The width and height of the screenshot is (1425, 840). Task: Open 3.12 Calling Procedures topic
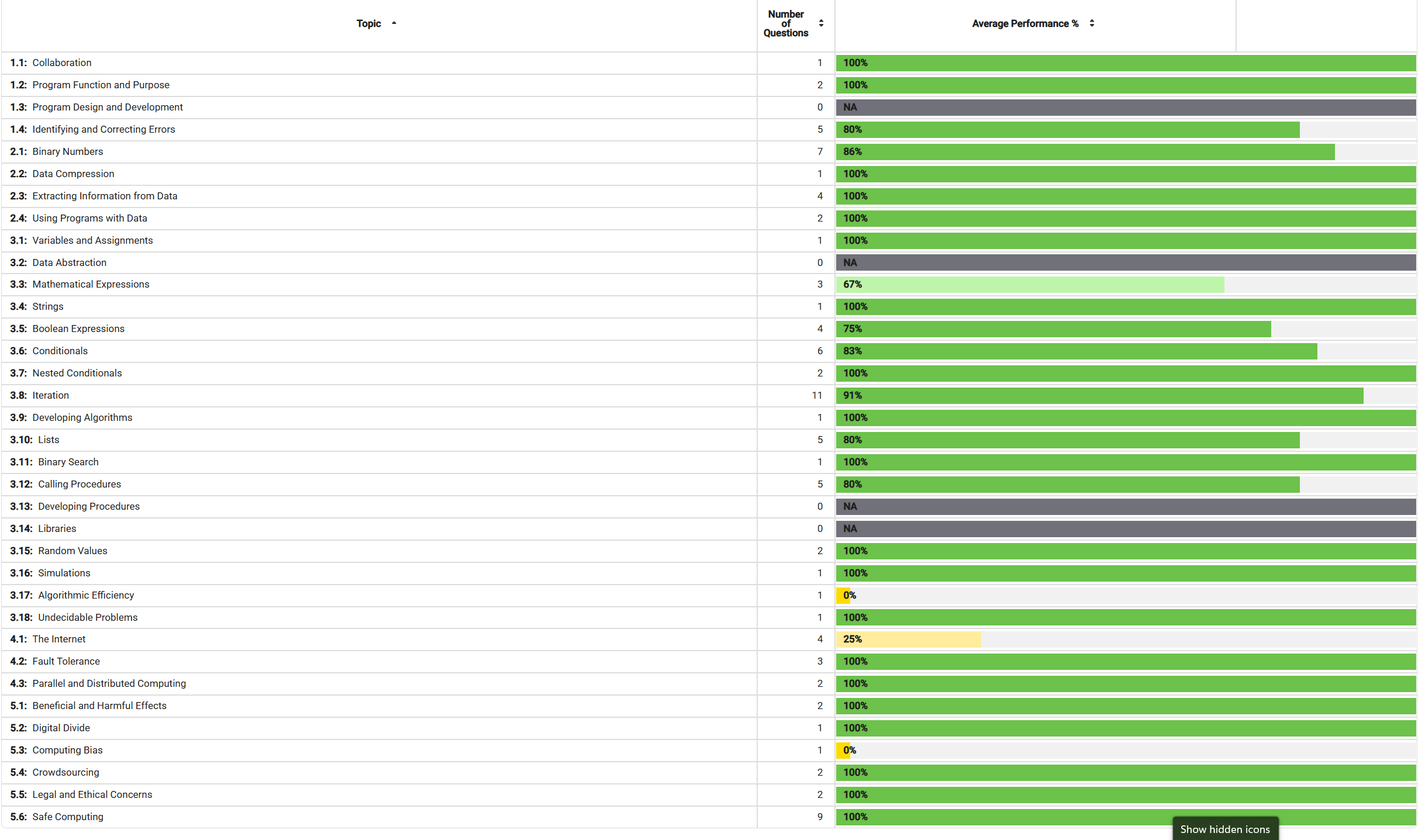[x=65, y=484]
